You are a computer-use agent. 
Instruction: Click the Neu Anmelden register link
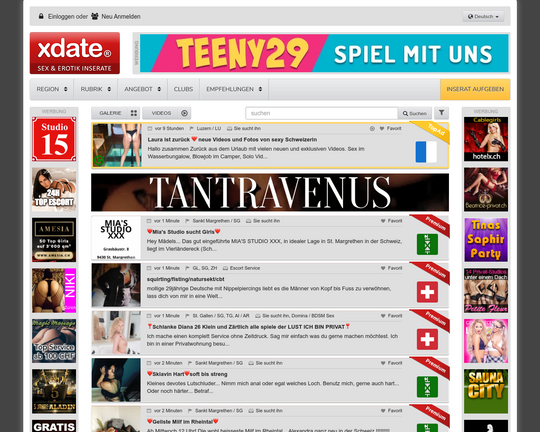tap(121, 17)
